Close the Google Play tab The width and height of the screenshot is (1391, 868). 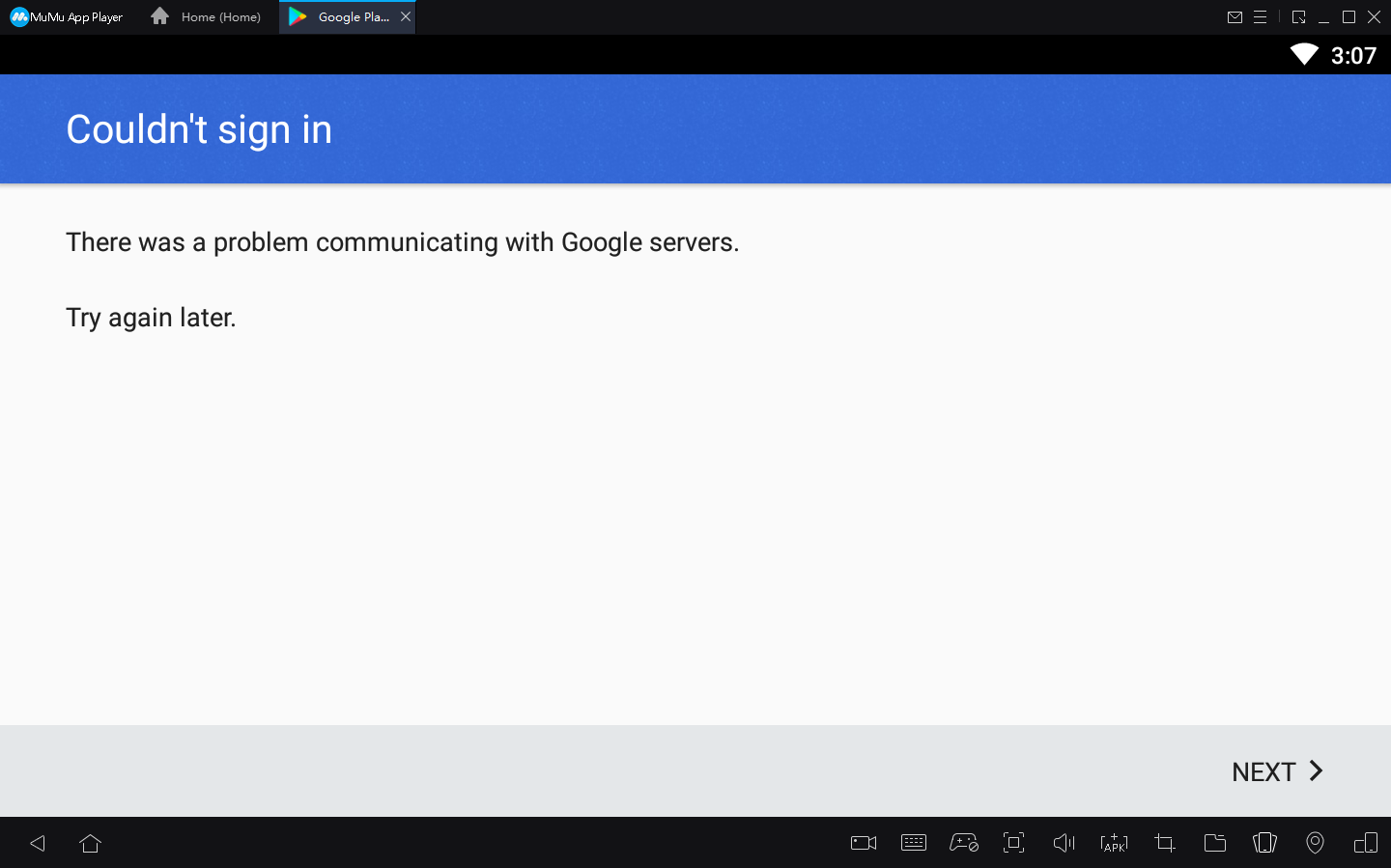(406, 16)
